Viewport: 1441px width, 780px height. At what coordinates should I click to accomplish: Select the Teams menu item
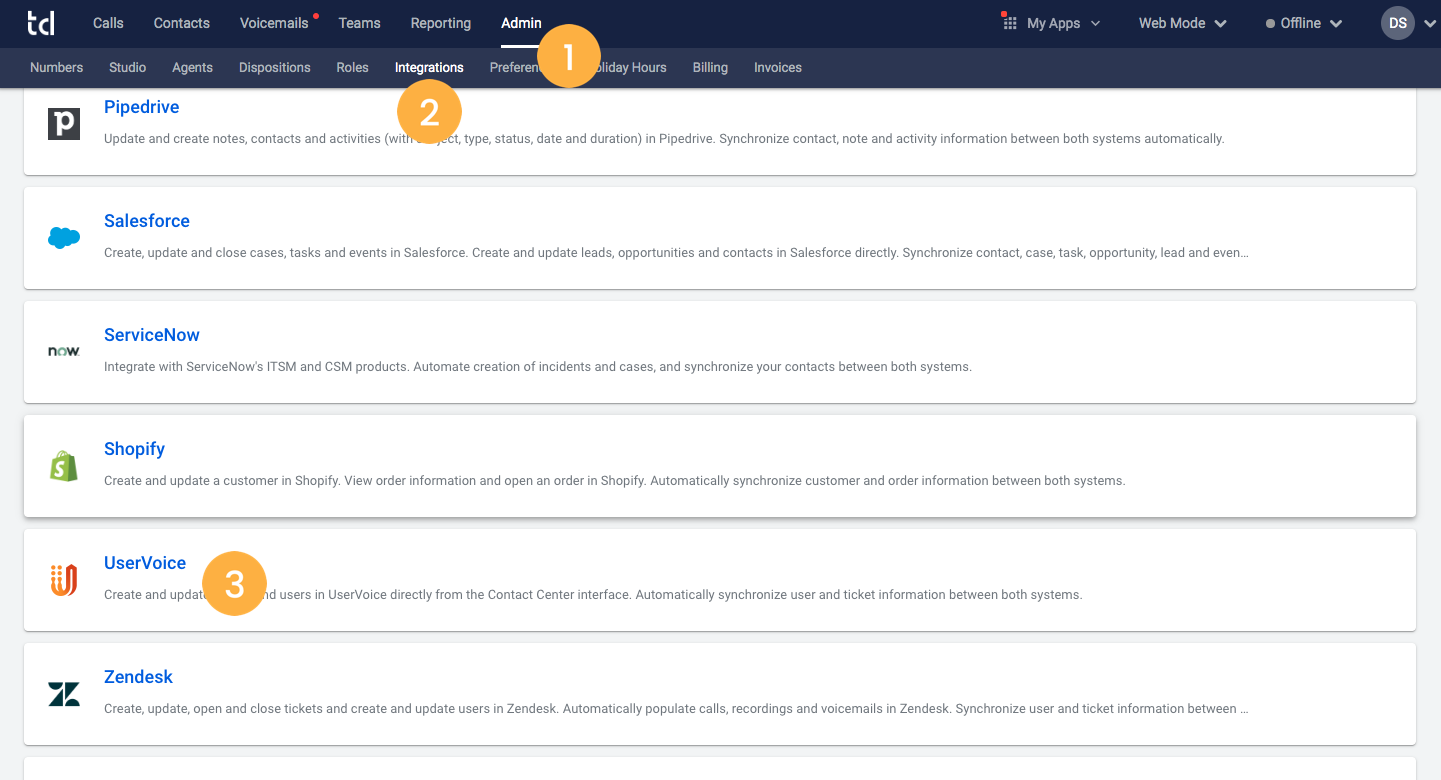click(x=359, y=23)
